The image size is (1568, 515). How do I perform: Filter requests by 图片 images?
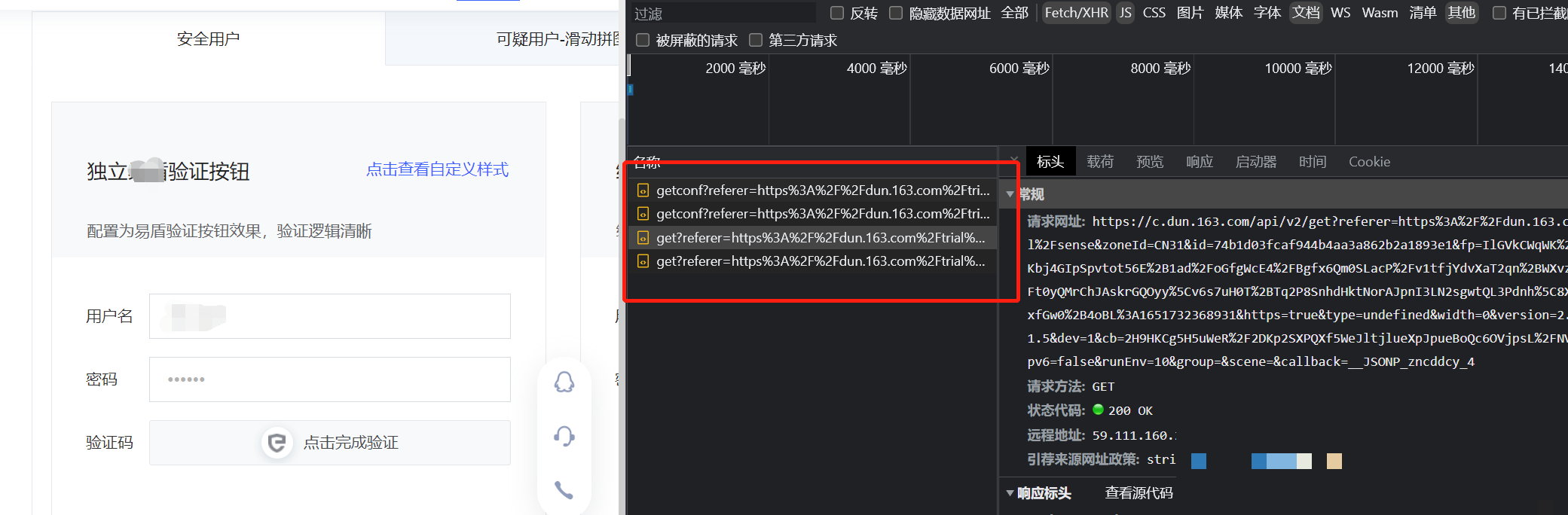[1191, 13]
